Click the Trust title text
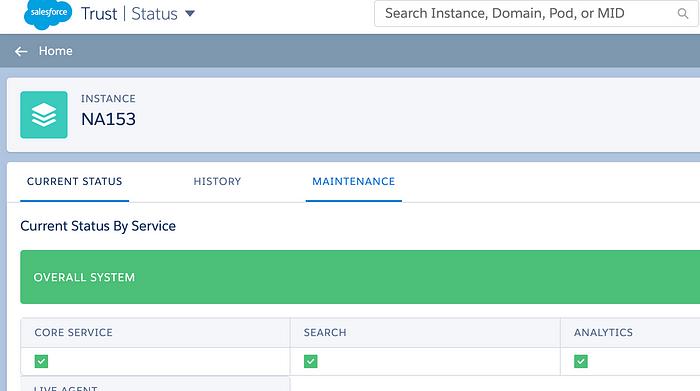The height and width of the screenshot is (391, 700). click(99, 14)
